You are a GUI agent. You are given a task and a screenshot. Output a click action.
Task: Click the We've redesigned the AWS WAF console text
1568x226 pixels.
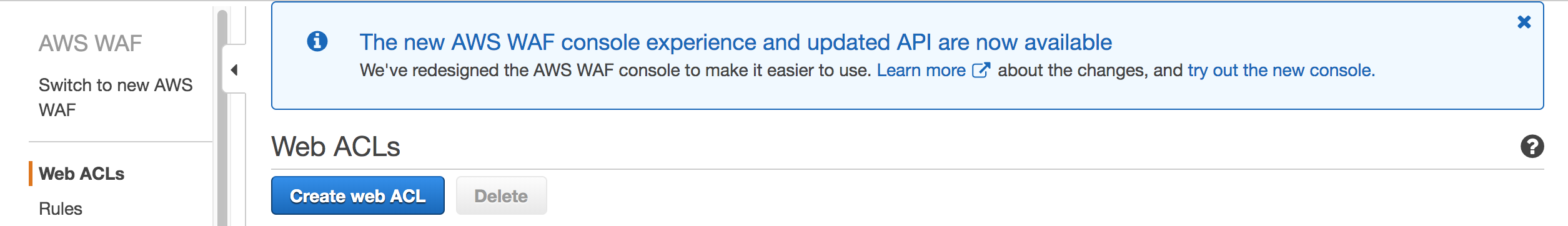pyautogui.click(x=615, y=70)
